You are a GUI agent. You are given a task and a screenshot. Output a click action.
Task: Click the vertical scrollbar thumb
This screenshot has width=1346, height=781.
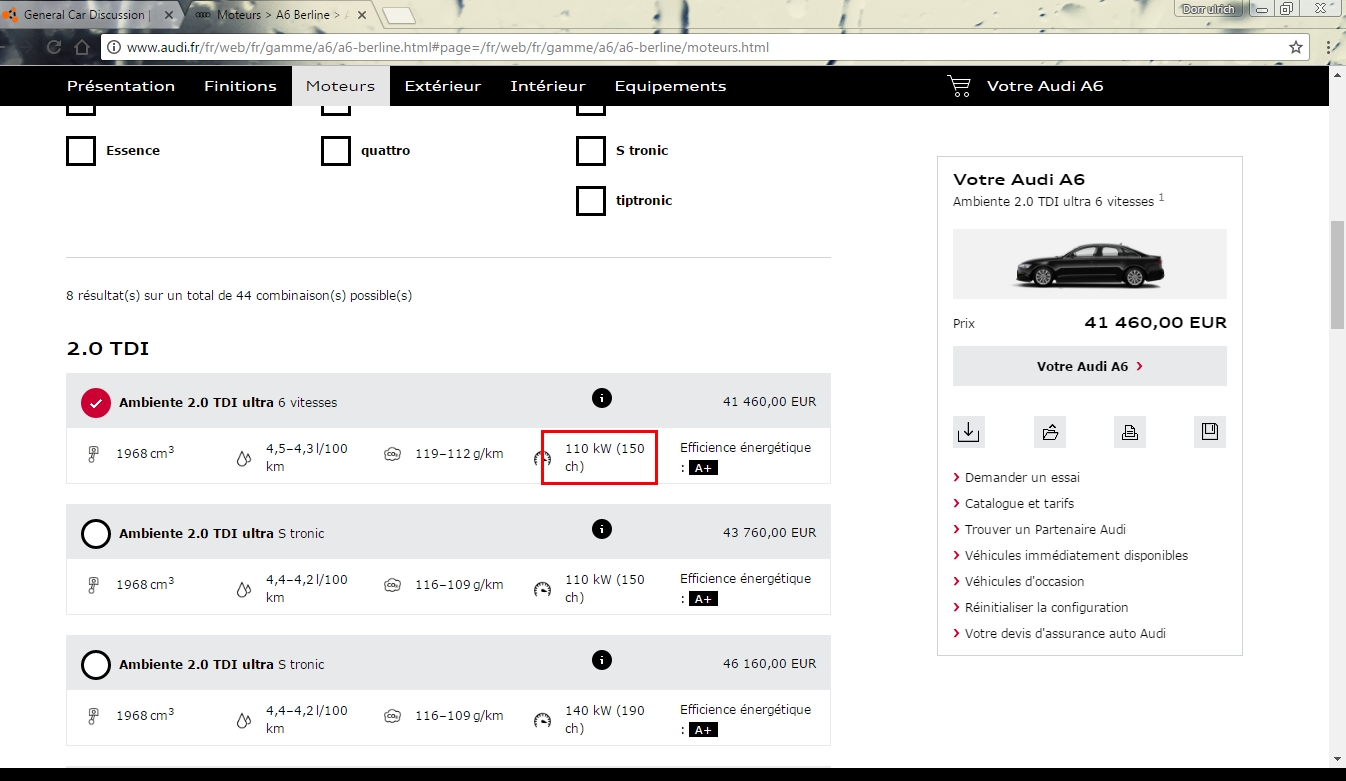pos(1337,275)
